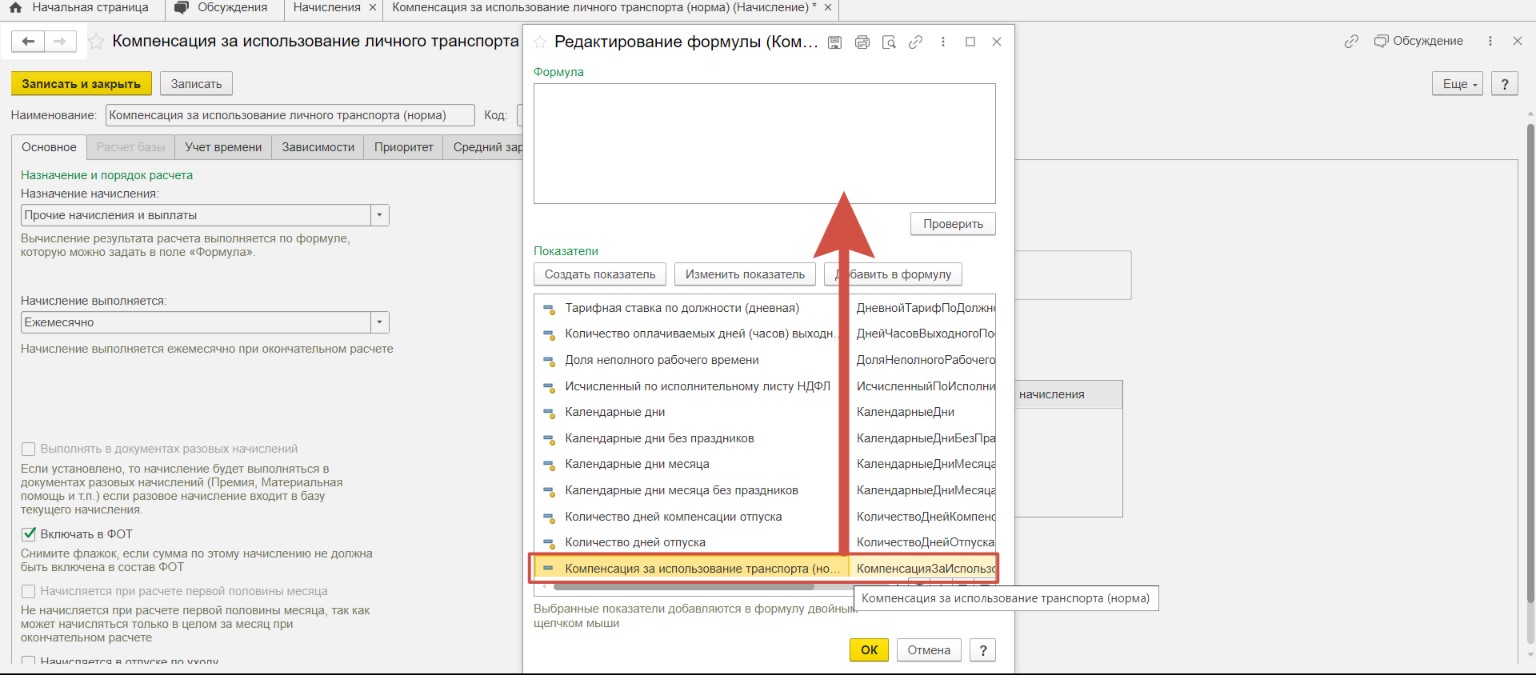This screenshot has height=675, width=1536.
Task: Open the three-dot menu in formula dialog
Action: (943, 42)
